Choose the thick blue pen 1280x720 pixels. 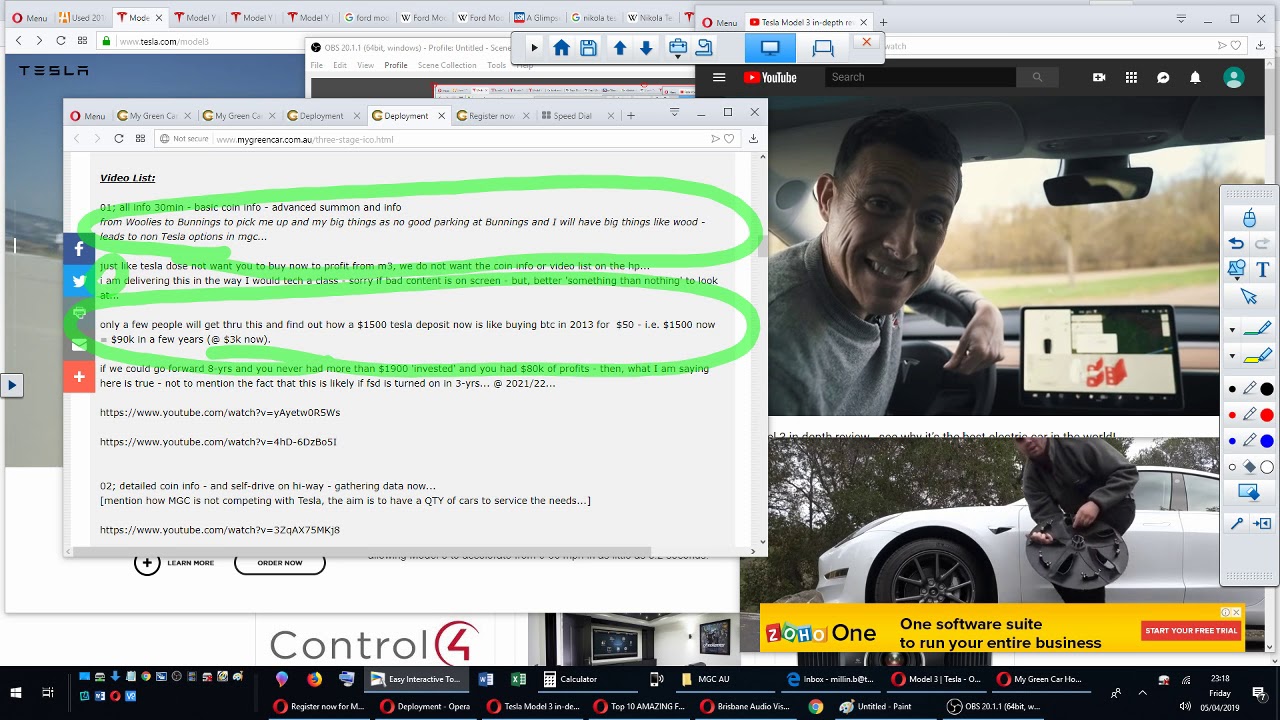(1266, 441)
